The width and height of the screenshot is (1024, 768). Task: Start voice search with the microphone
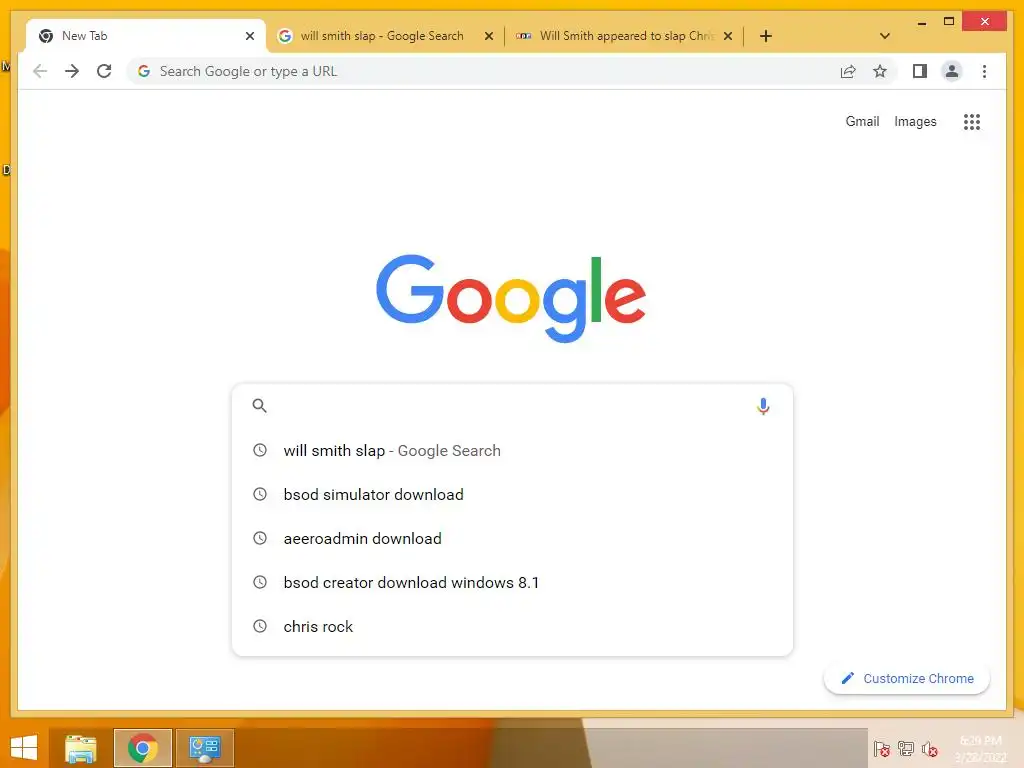pos(763,406)
